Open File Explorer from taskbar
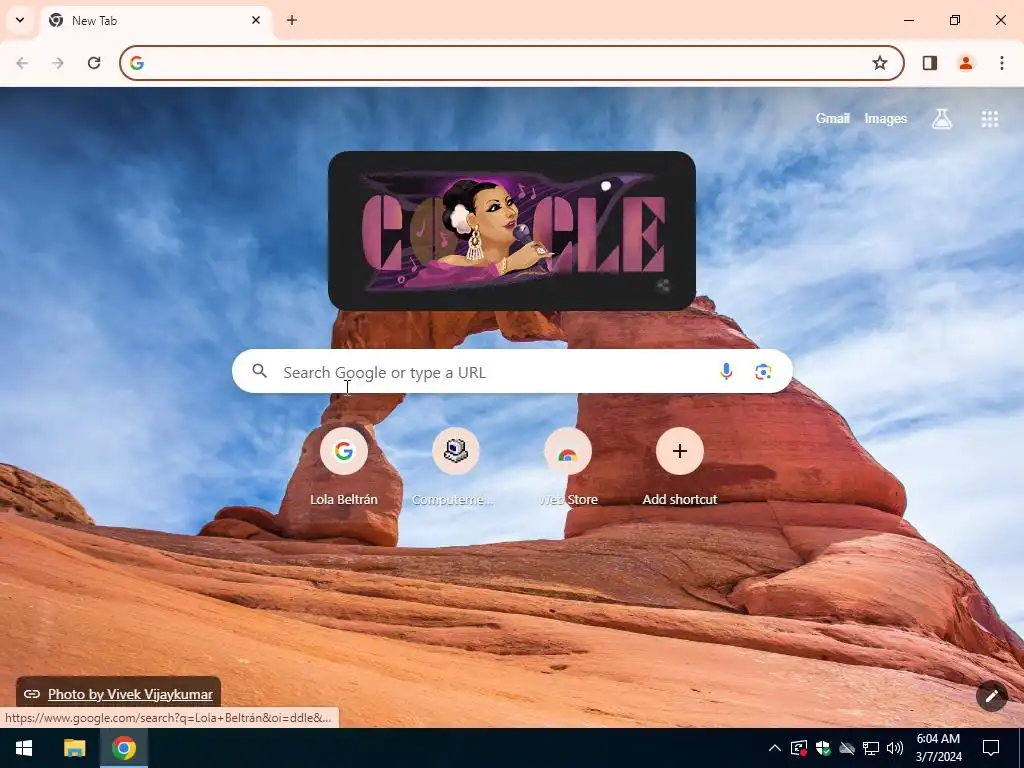1024x768 pixels. (x=74, y=748)
